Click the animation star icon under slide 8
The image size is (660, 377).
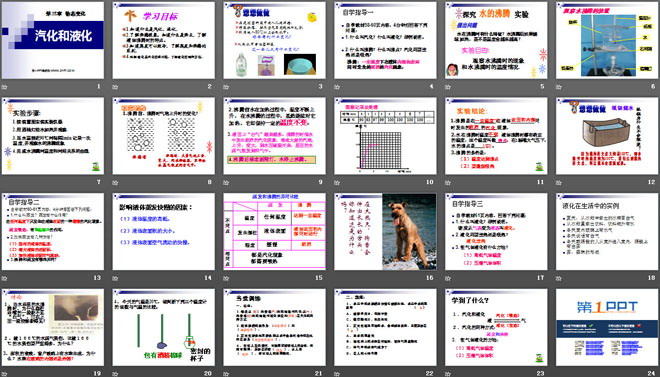115,182
